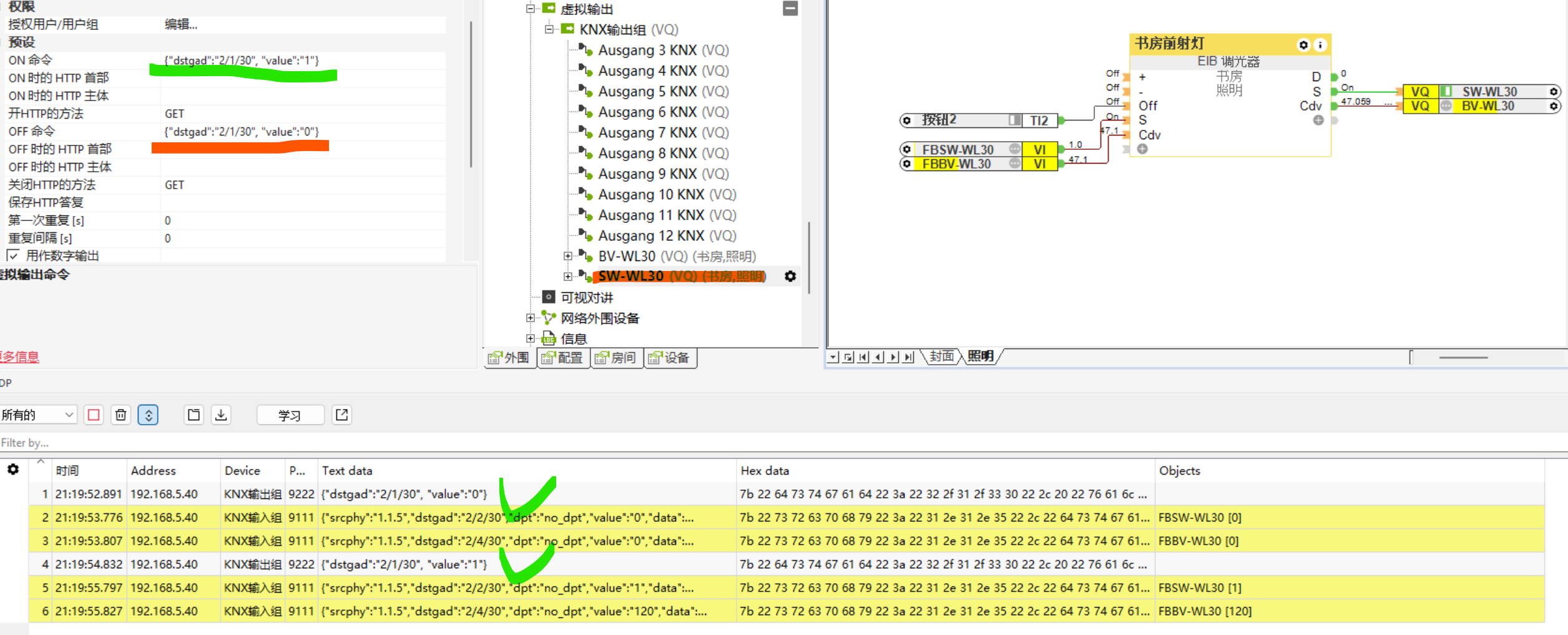Open settings gear on SW-WL30 tree row
The width and height of the screenshot is (1568, 635).
790,276
